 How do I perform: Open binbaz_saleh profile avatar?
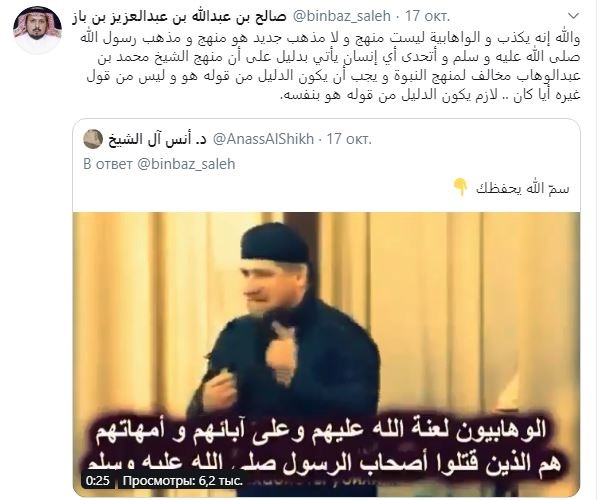[37, 30]
